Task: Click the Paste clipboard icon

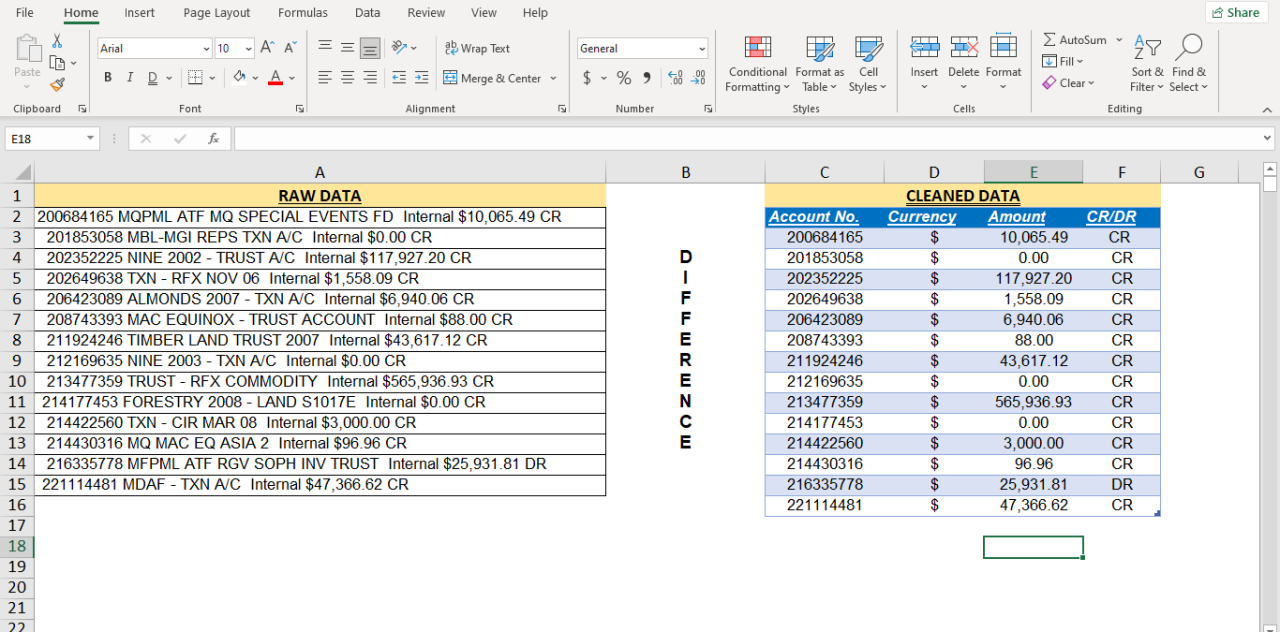Action: (28, 48)
